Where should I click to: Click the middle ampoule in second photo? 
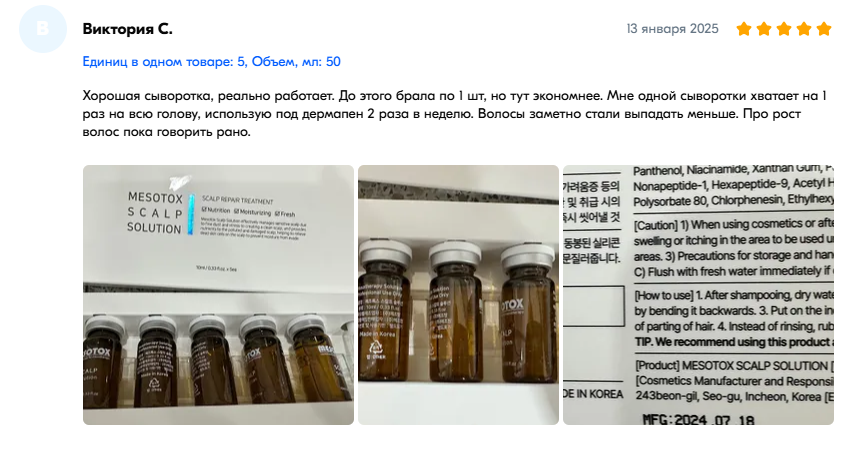tap(456, 311)
